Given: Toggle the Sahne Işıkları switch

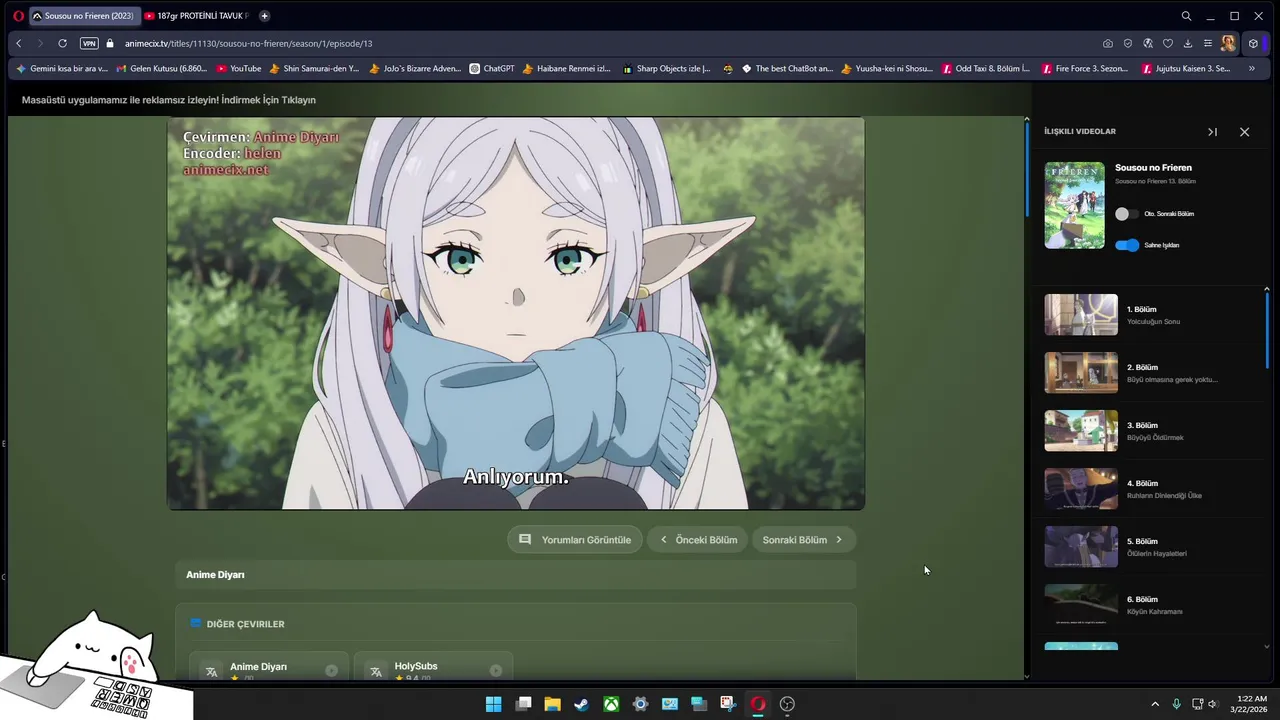Looking at the screenshot, I should (x=1127, y=245).
